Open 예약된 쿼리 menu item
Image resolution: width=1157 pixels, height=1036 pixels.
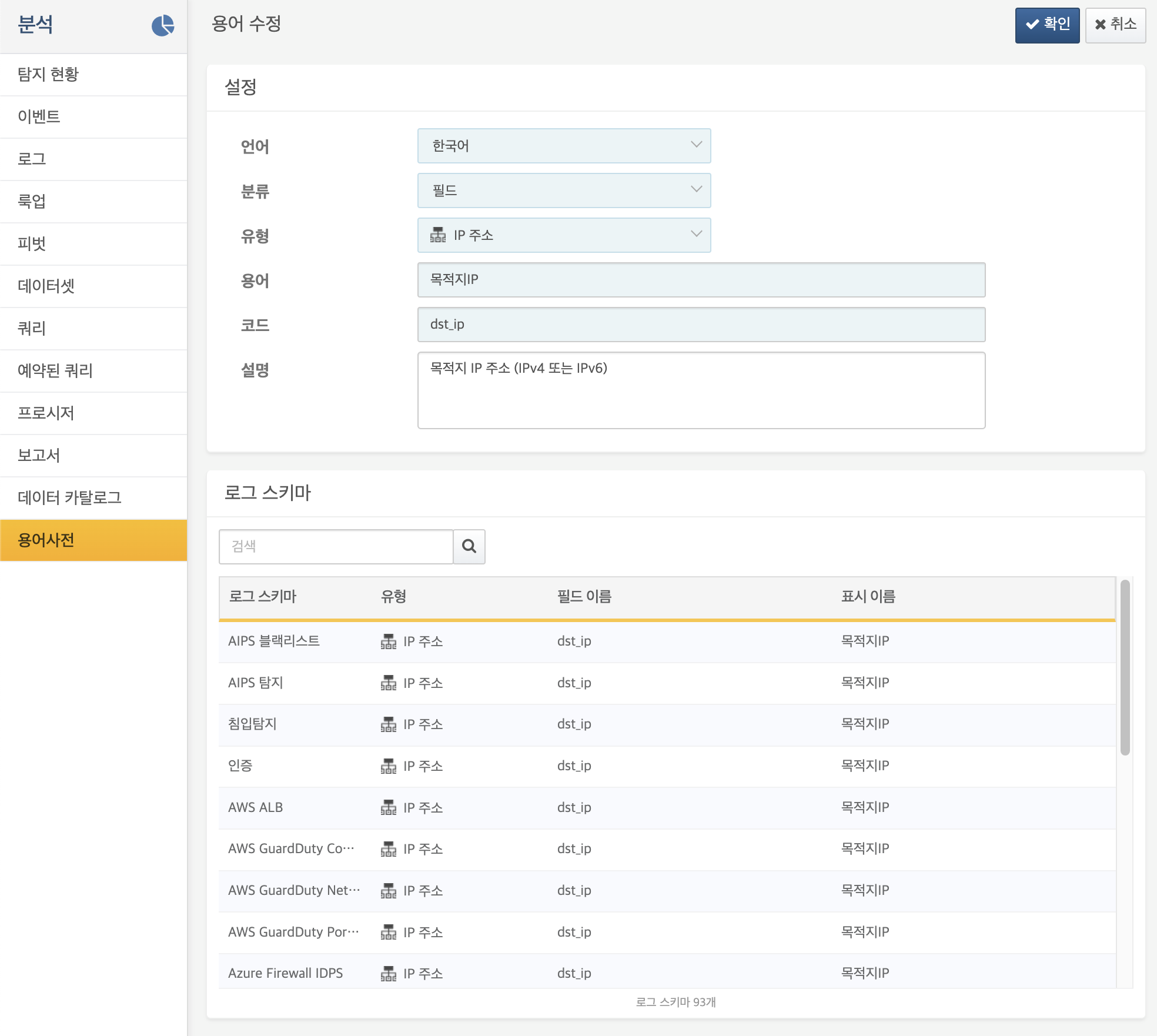93,371
